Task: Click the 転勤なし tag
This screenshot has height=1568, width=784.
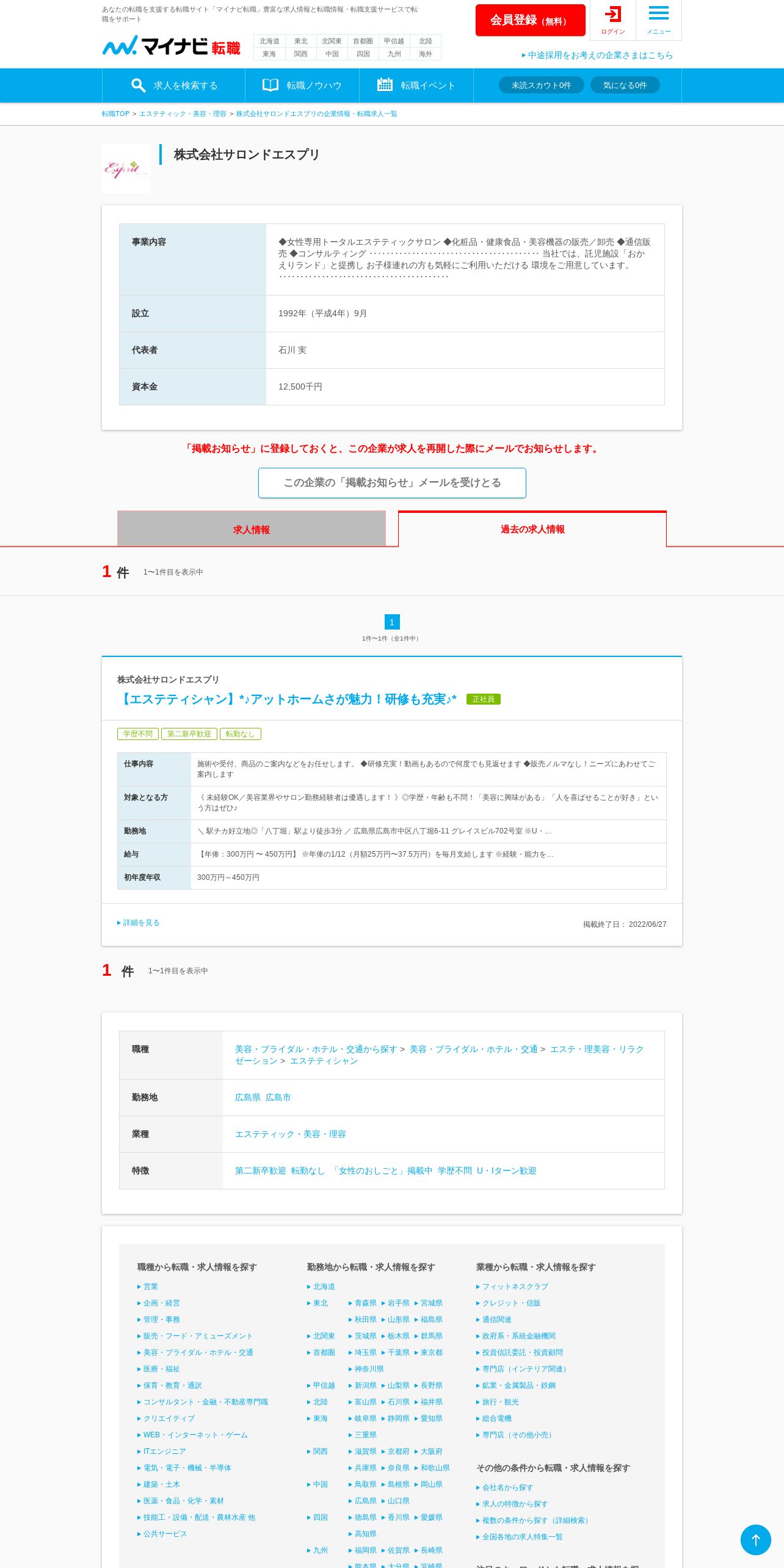Action: 241,734
